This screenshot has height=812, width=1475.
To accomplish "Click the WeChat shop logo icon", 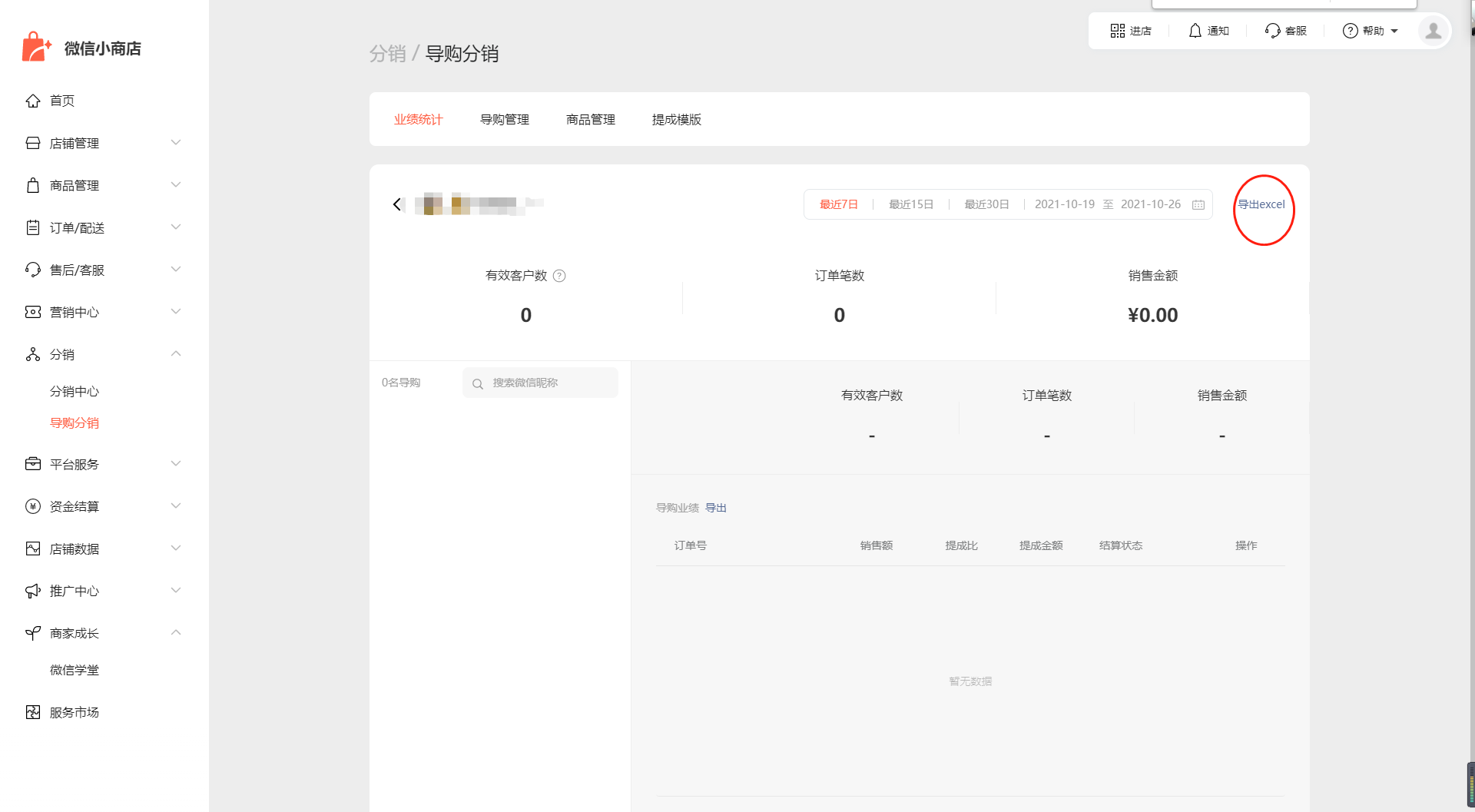I will (x=36, y=47).
